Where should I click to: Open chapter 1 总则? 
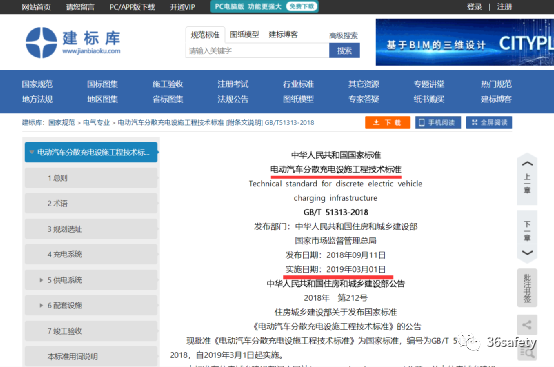coord(91,178)
